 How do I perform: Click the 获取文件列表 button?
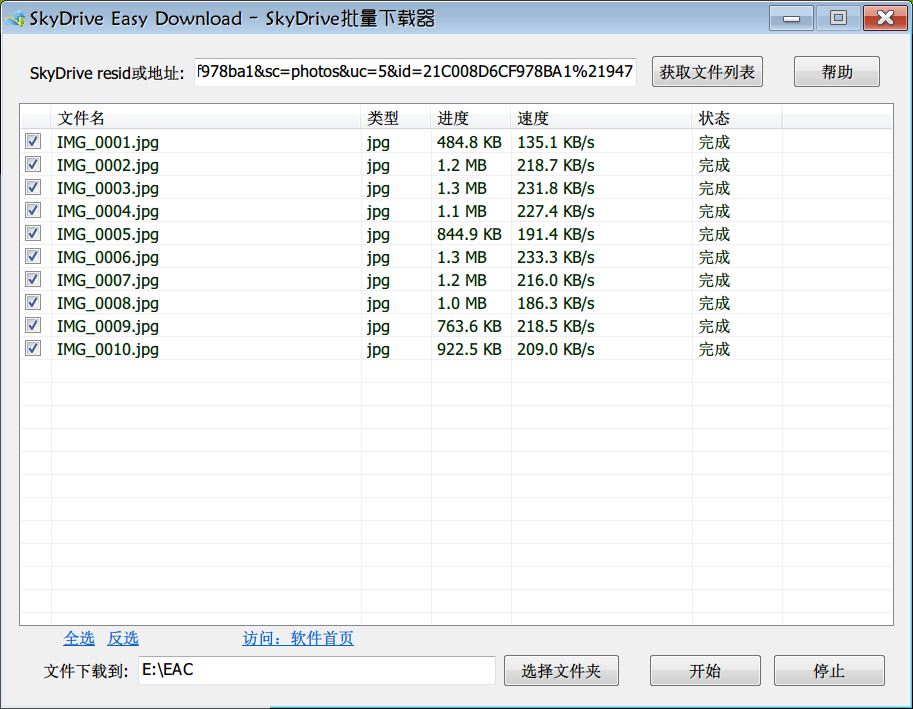coord(707,72)
